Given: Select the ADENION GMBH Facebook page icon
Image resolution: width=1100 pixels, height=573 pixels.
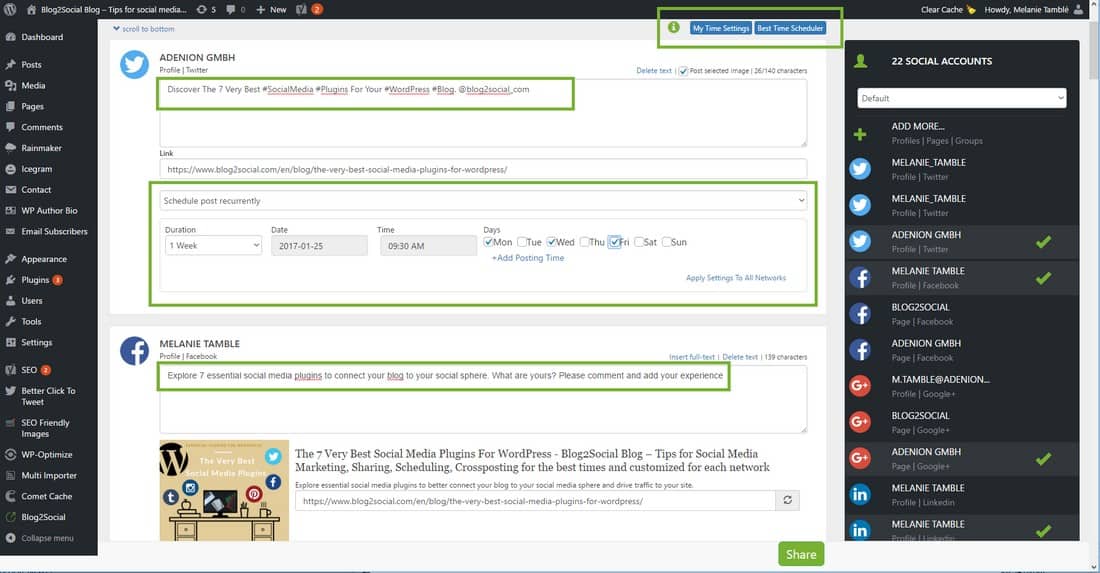Looking at the screenshot, I should pos(860,350).
